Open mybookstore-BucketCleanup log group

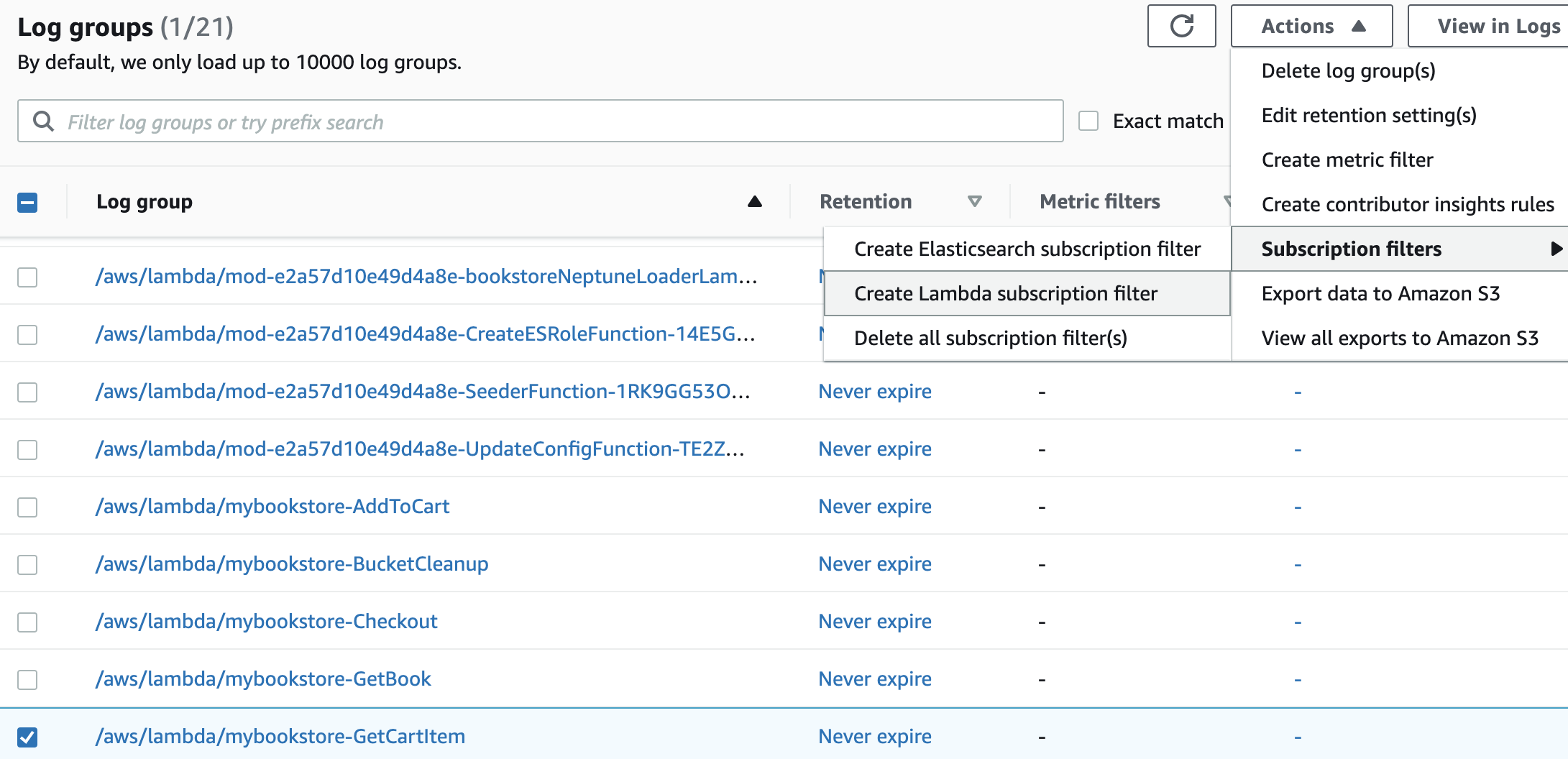(292, 564)
